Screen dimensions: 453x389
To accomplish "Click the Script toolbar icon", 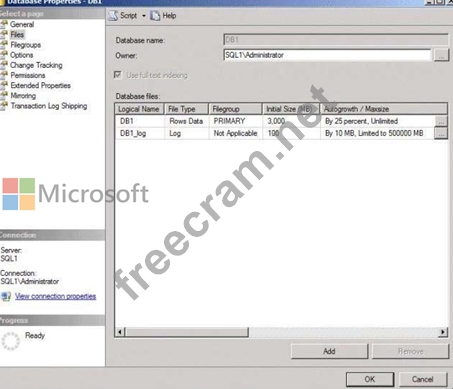I will [113, 15].
